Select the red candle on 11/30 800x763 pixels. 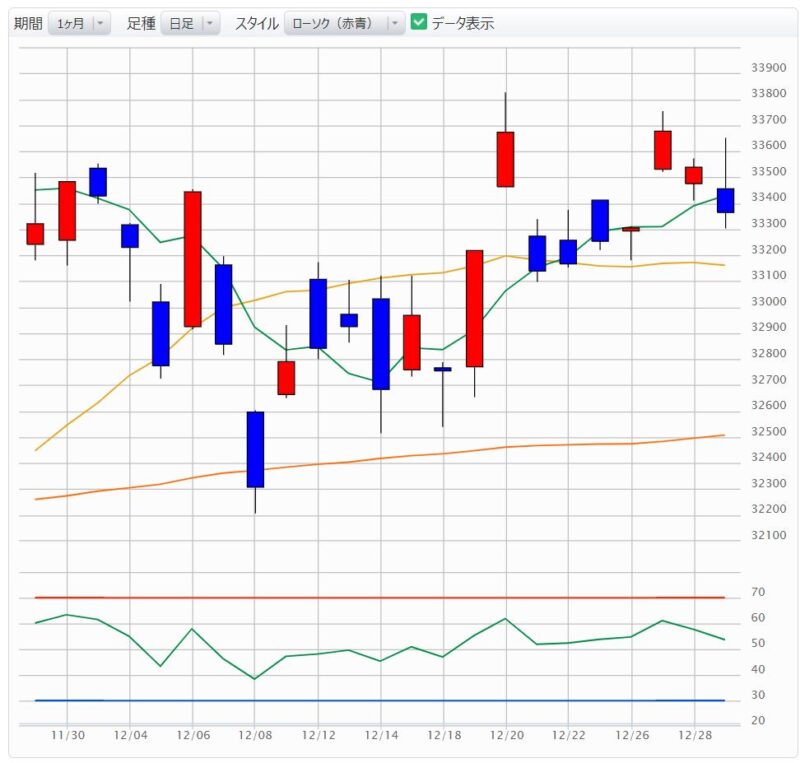67,210
